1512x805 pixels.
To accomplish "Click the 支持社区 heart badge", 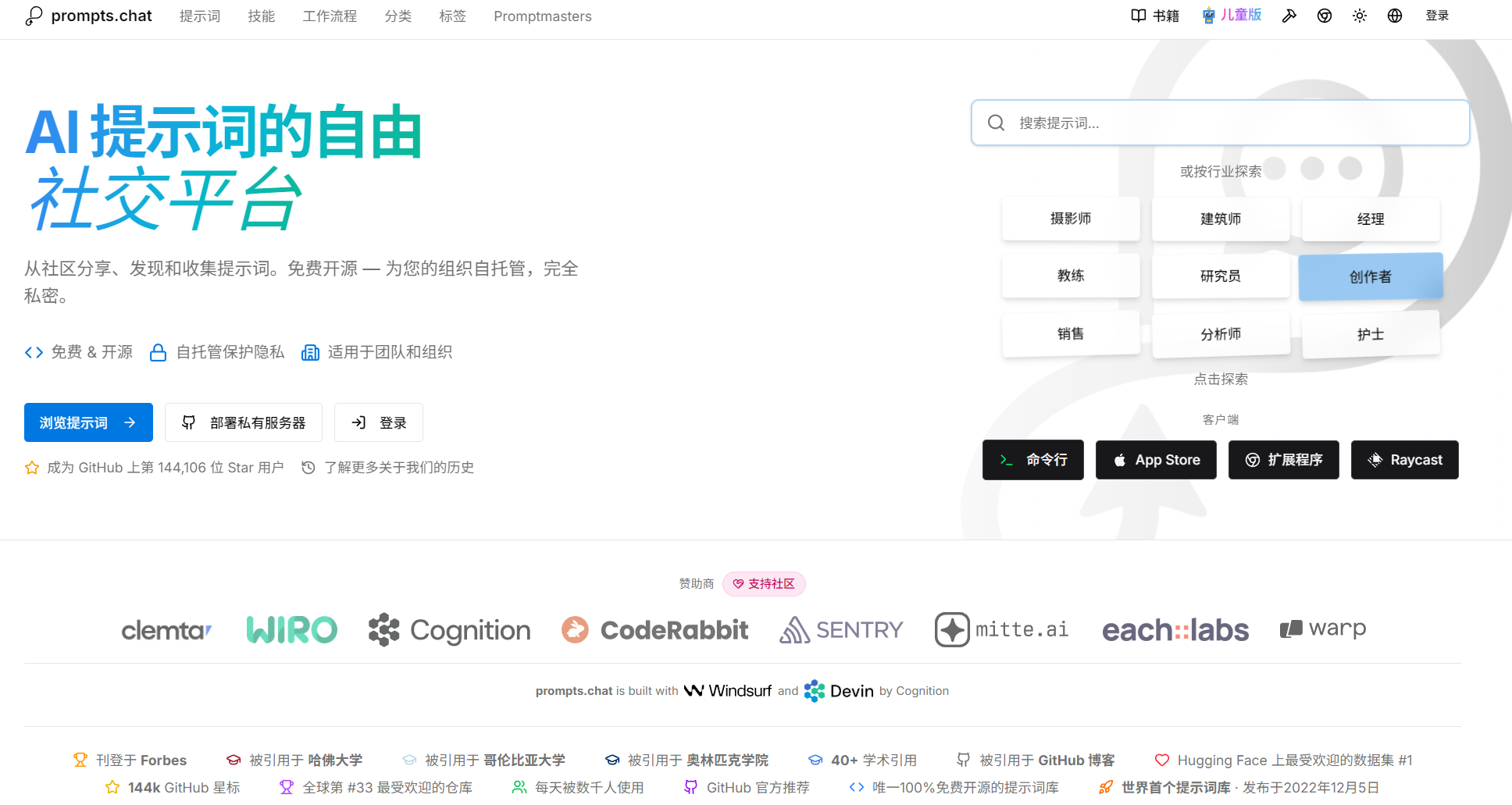I will point(764,584).
